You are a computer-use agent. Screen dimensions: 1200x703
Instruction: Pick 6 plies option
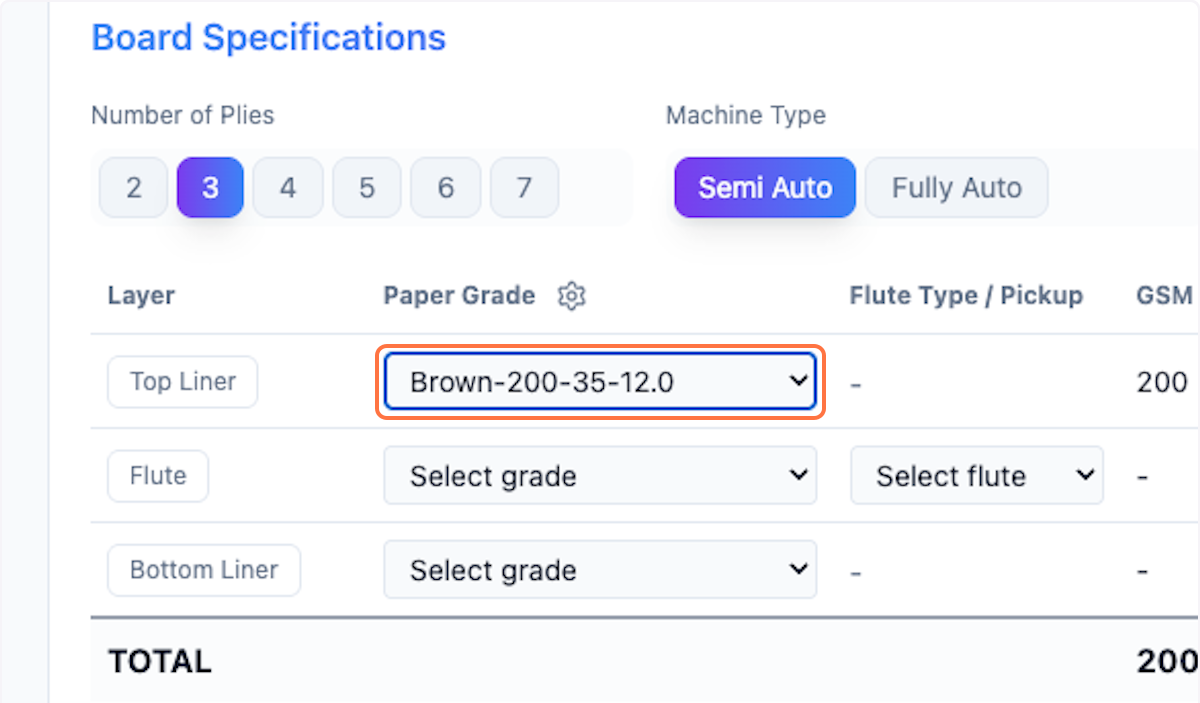[445, 188]
